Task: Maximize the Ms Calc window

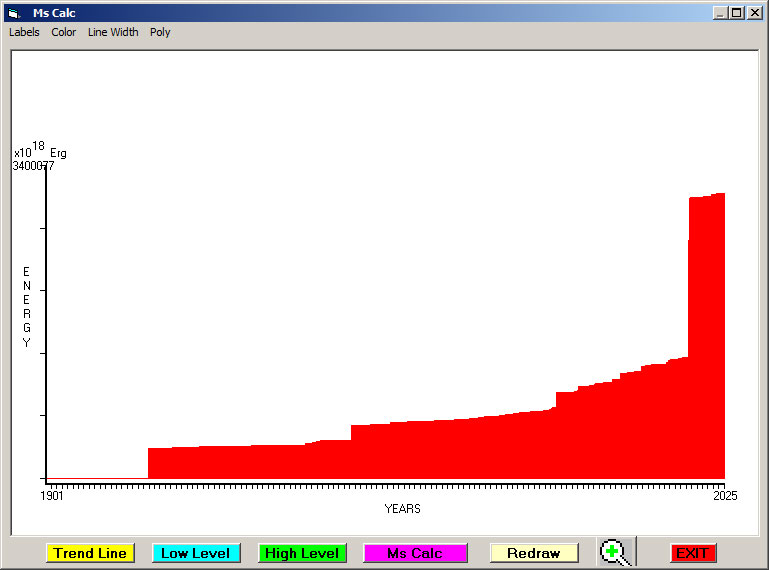Action: click(737, 13)
